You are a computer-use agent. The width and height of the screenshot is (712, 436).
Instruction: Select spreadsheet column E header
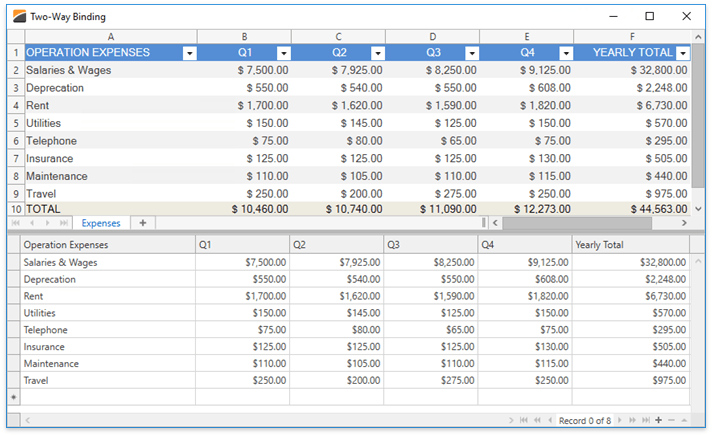(x=527, y=37)
